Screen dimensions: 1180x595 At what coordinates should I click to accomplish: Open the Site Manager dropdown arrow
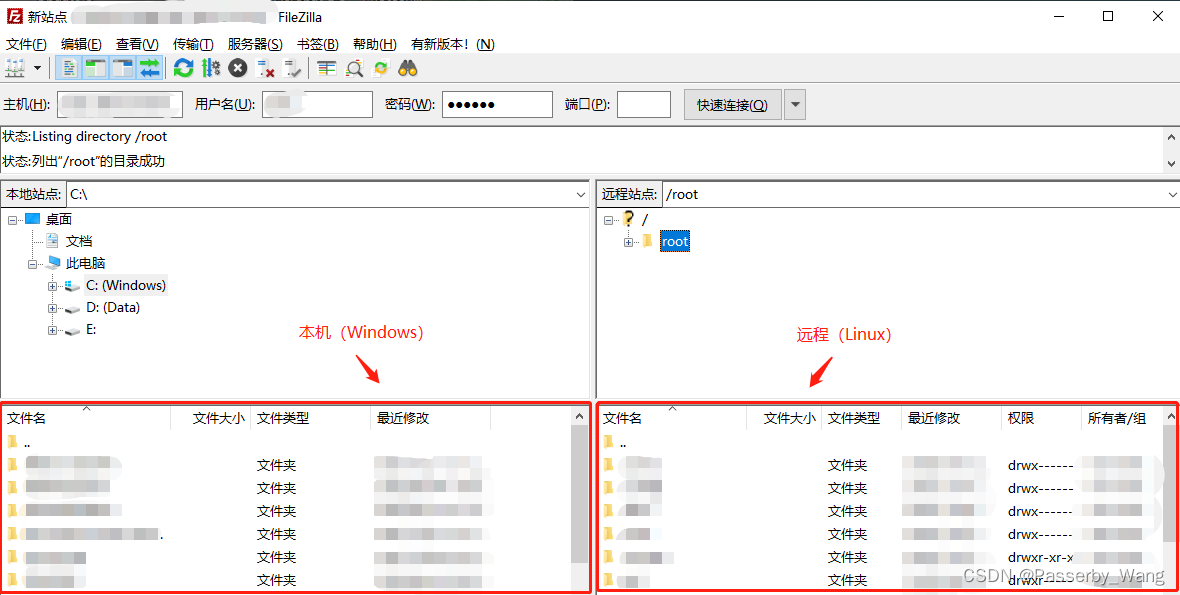[x=37, y=68]
